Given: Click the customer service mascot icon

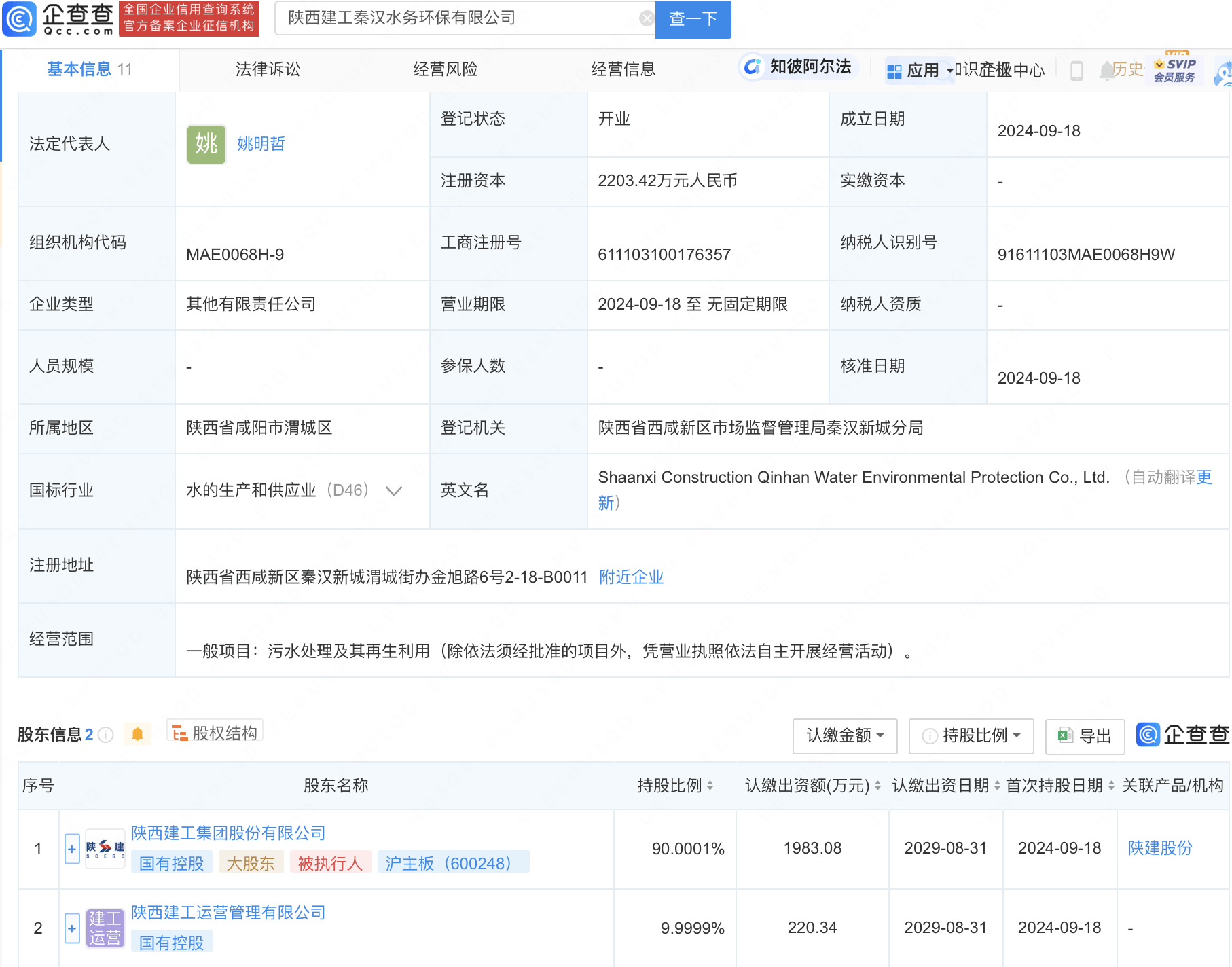Looking at the screenshot, I should [1223, 73].
